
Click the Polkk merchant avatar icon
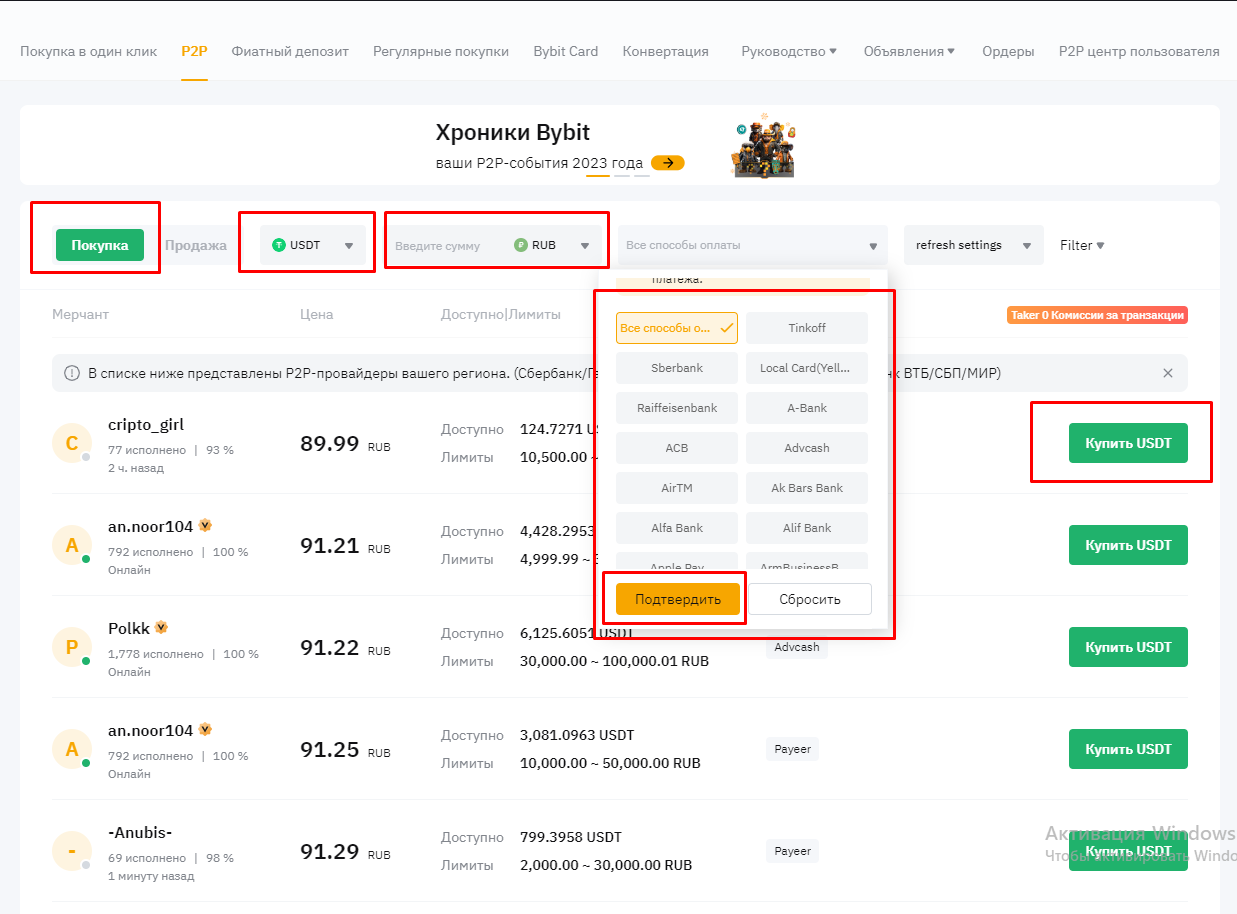click(71, 647)
